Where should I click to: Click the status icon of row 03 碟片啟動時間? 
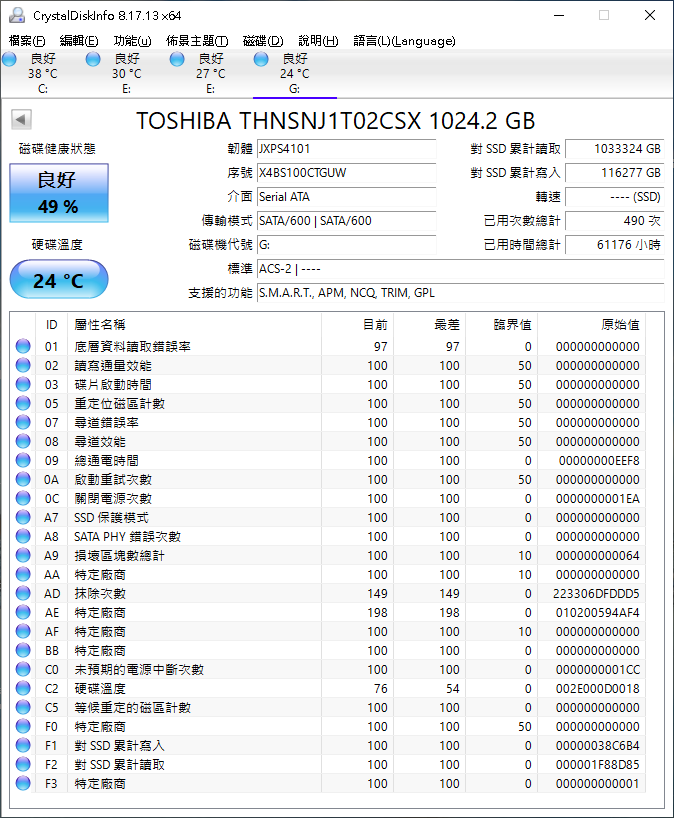(23, 384)
